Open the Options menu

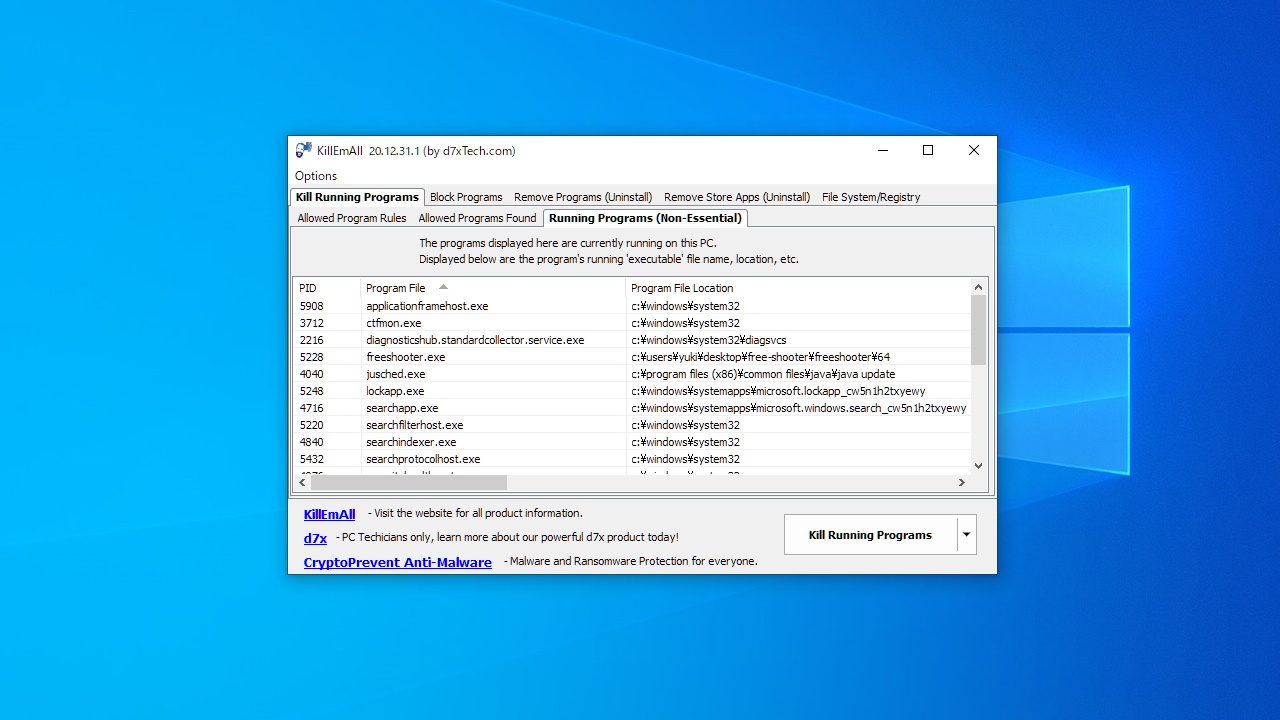tap(316, 176)
